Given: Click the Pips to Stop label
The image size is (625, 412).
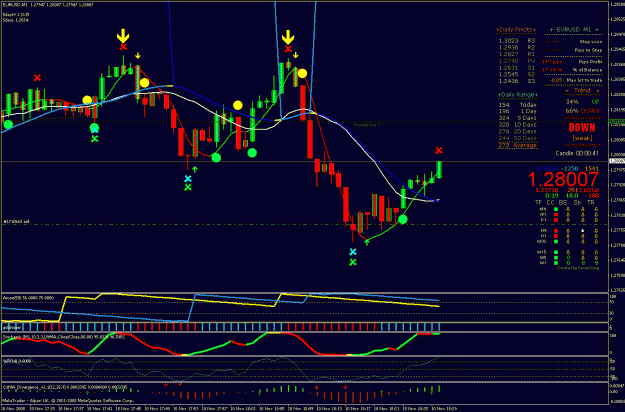Looking at the screenshot, I should click(x=588, y=50).
